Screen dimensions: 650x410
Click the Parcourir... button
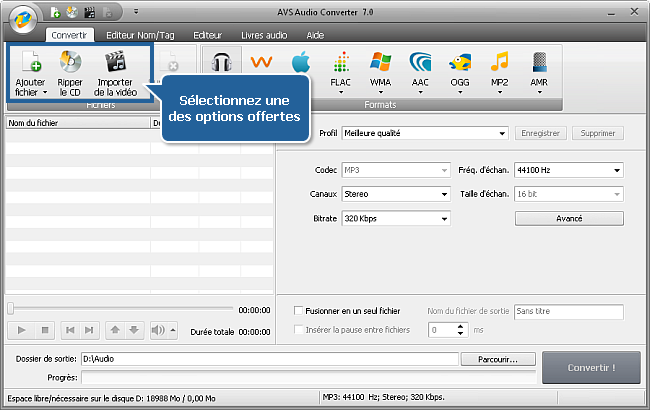(499, 359)
